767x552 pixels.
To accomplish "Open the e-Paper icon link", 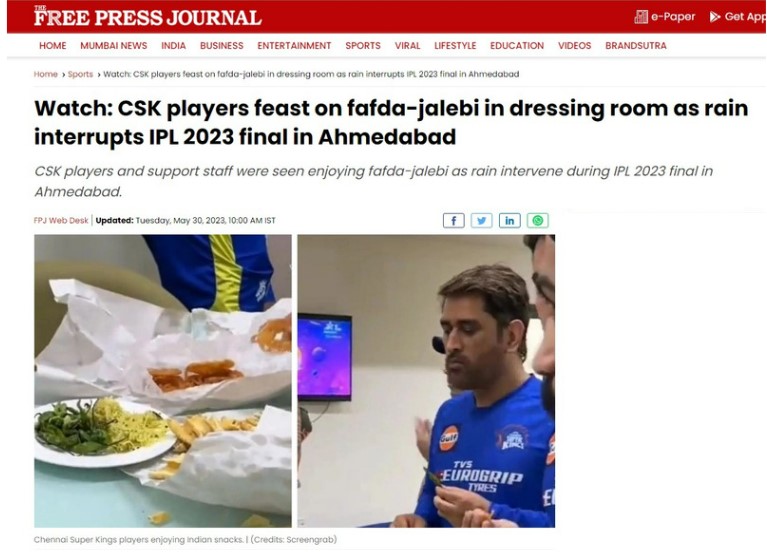I will [x=640, y=17].
